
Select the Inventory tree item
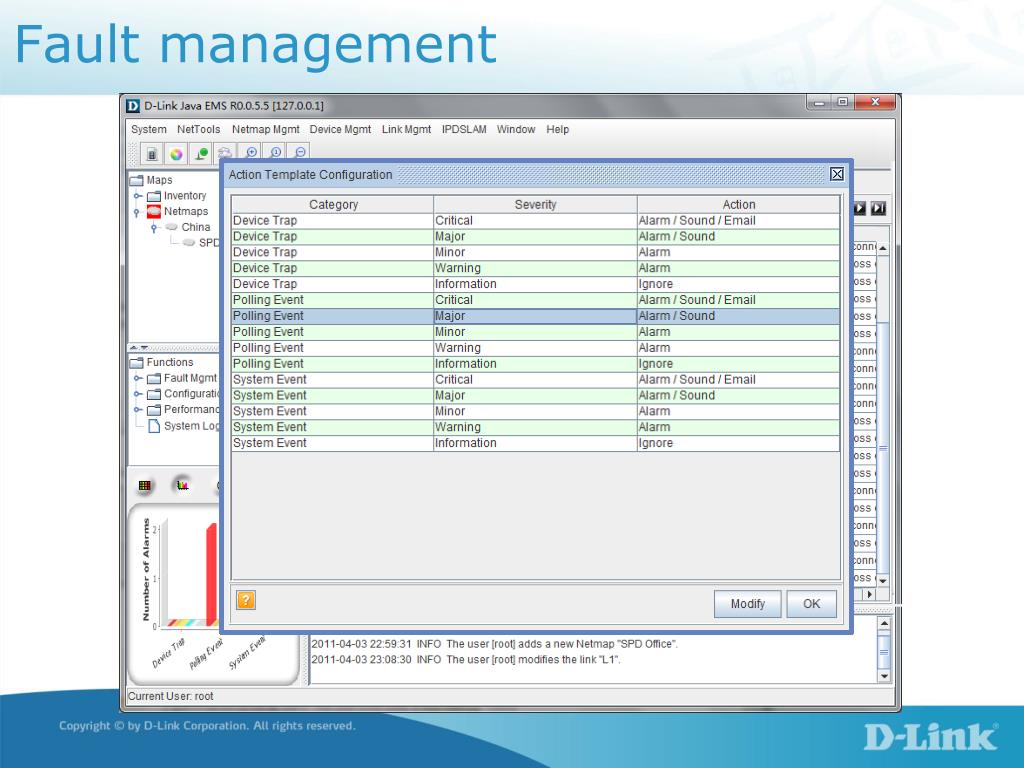click(185, 196)
